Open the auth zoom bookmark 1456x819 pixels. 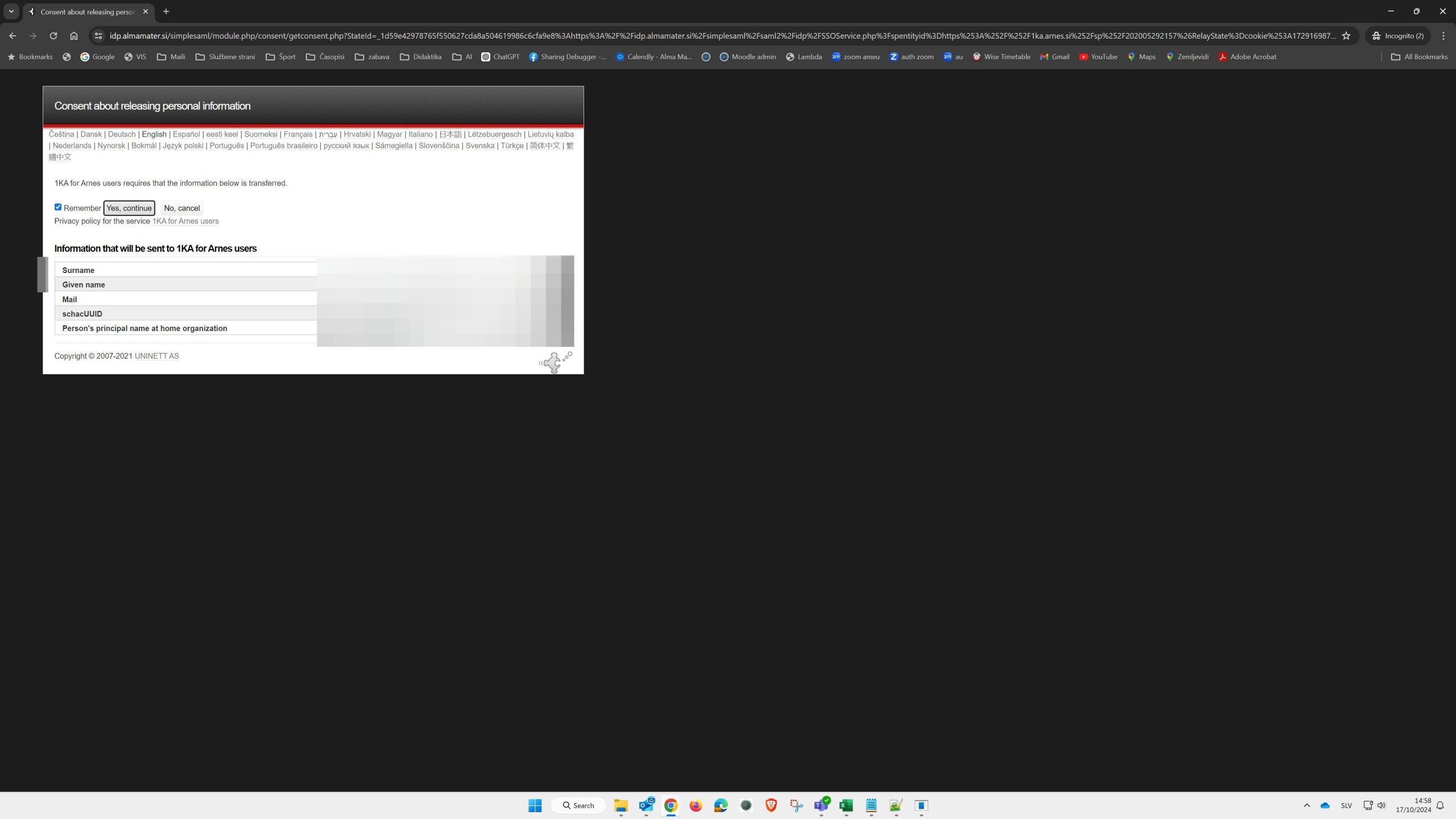(x=911, y=57)
